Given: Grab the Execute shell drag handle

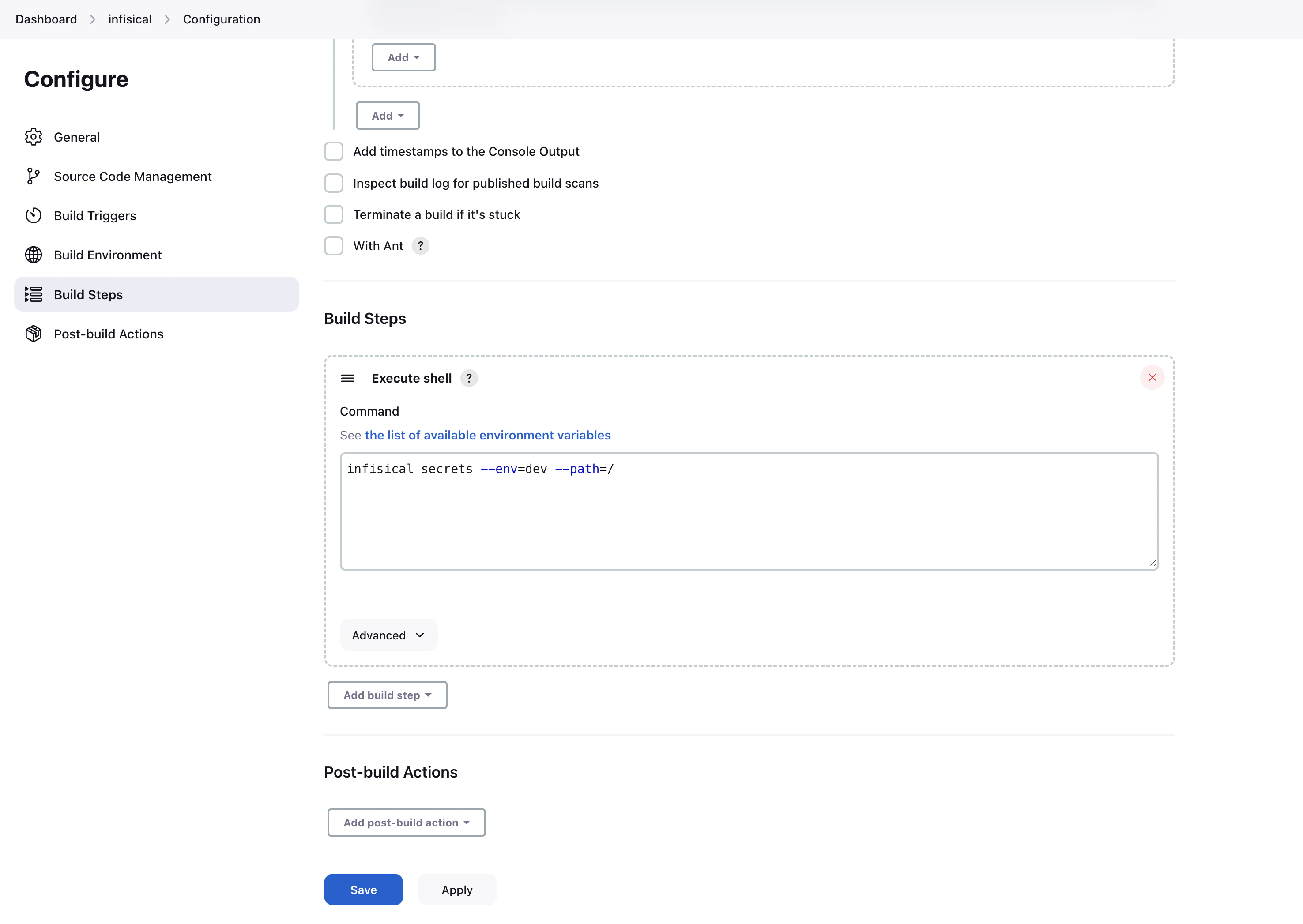Looking at the screenshot, I should (x=348, y=378).
